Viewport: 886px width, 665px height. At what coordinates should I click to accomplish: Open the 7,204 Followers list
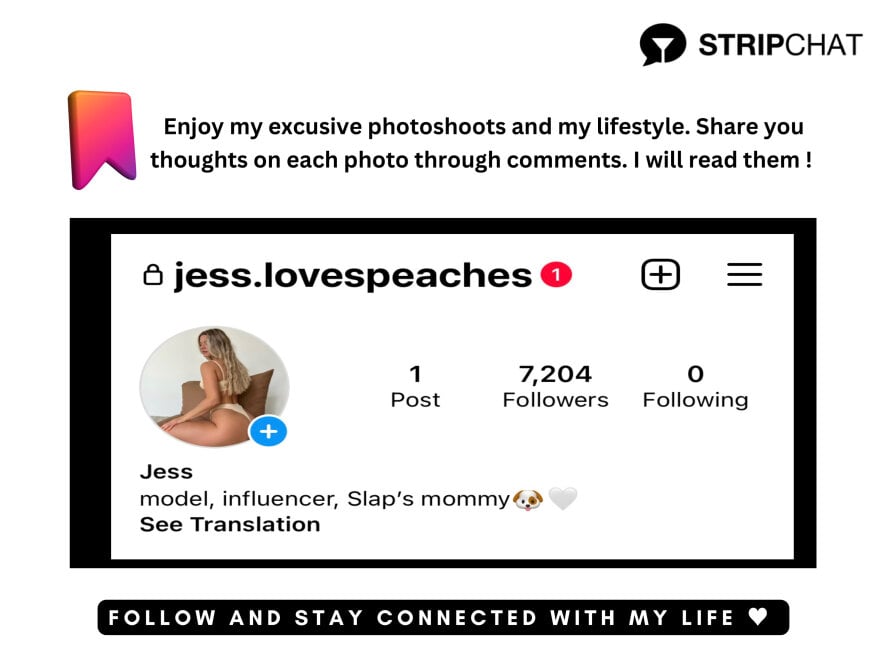click(x=555, y=386)
